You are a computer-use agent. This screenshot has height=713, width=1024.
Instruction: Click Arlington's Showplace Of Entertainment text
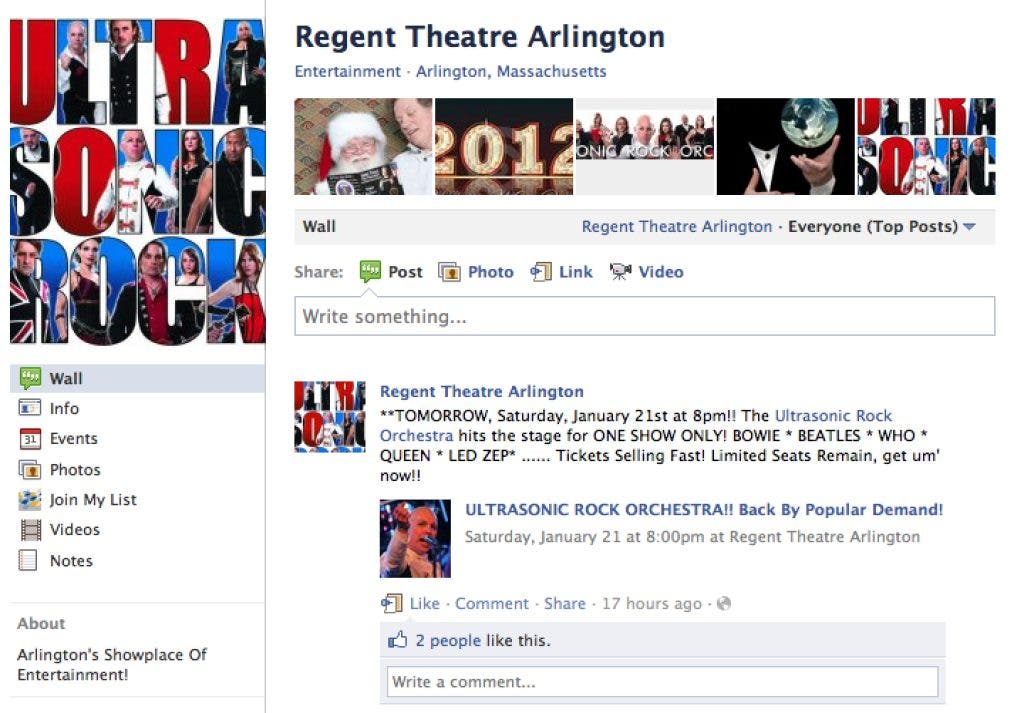(112, 664)
